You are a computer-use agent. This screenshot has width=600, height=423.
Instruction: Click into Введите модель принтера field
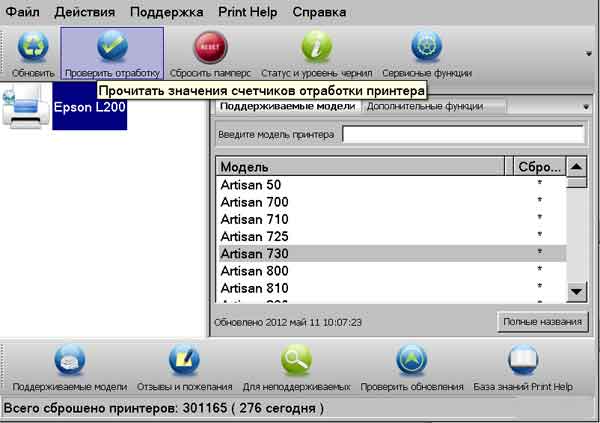[x=463, y=135]
